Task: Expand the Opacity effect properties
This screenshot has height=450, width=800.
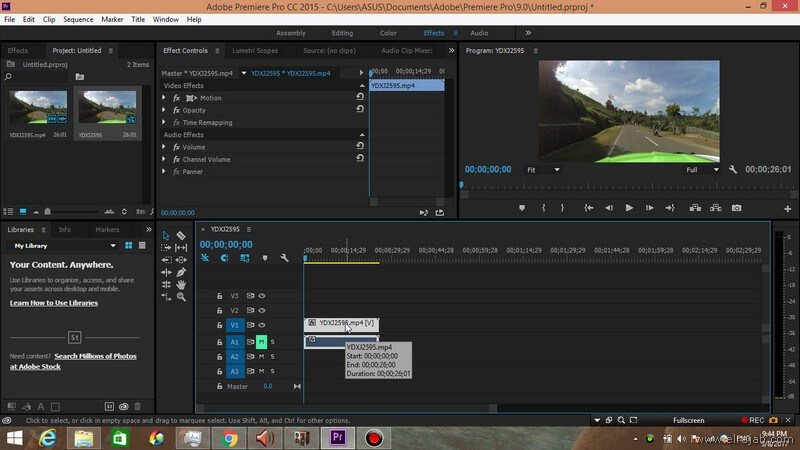Action: (x=164, y=110)
